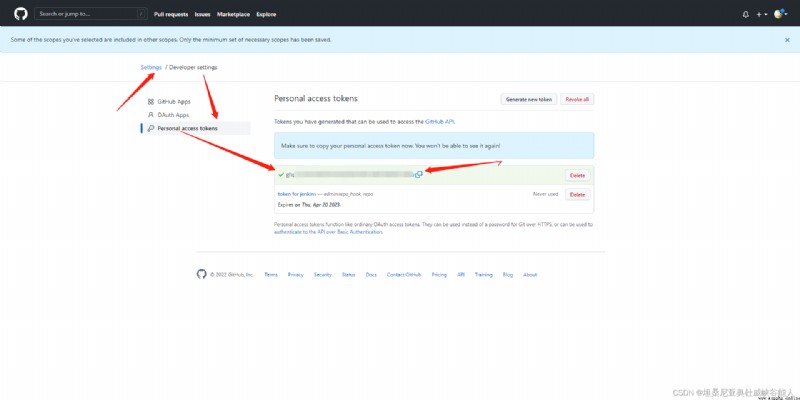The height and width of the screenshot is (400, 800).
Task: Expand the plus create-new dropdown
Action: click(761, 14)
